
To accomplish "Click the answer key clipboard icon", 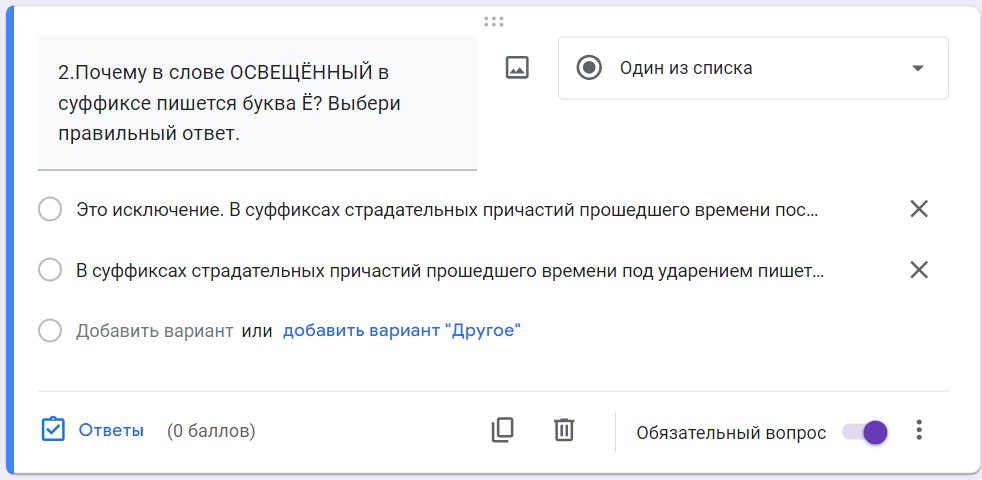I will pos(53,430).
